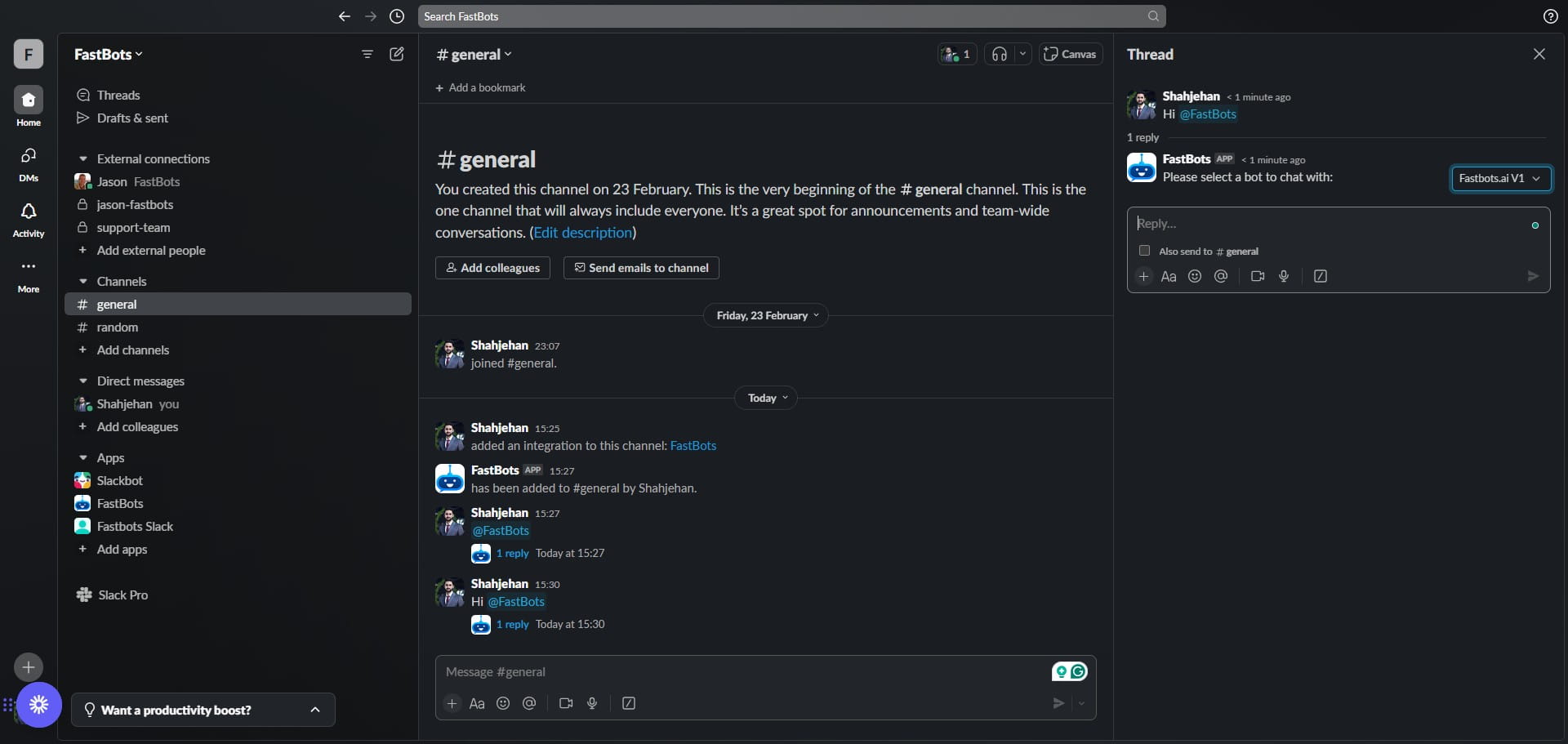Open Jason FastBots external connection
Viewport: 1568px width, 744px height.
(238, 182)
